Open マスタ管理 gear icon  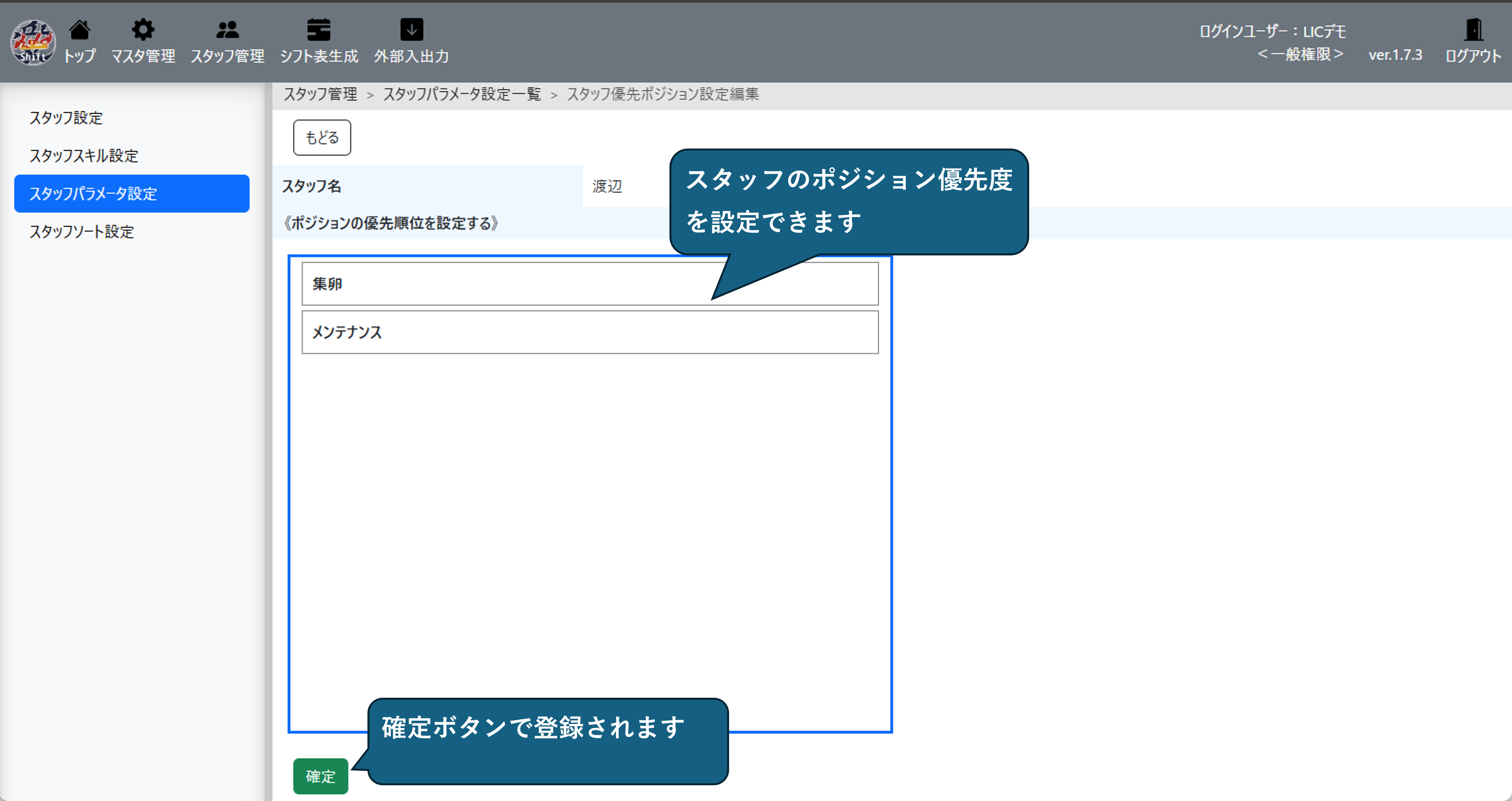(x=143, y=29)
